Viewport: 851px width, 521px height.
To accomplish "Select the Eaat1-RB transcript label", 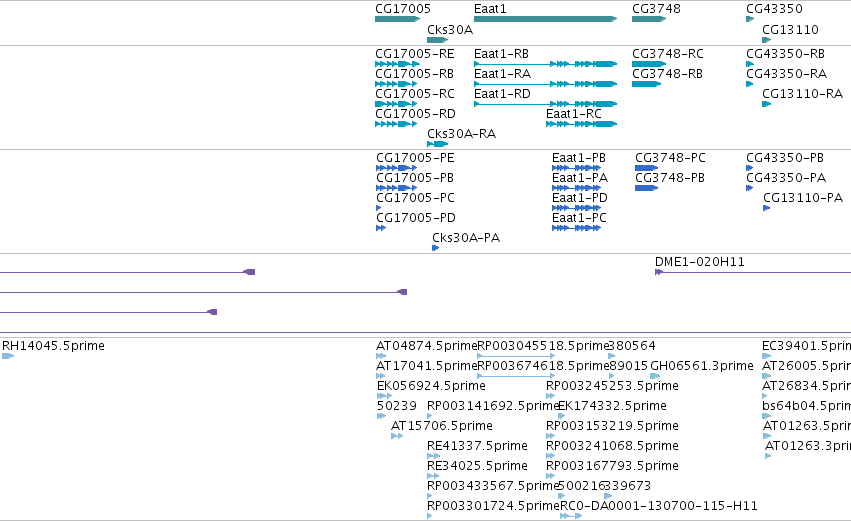I will (x=501, y=54).
